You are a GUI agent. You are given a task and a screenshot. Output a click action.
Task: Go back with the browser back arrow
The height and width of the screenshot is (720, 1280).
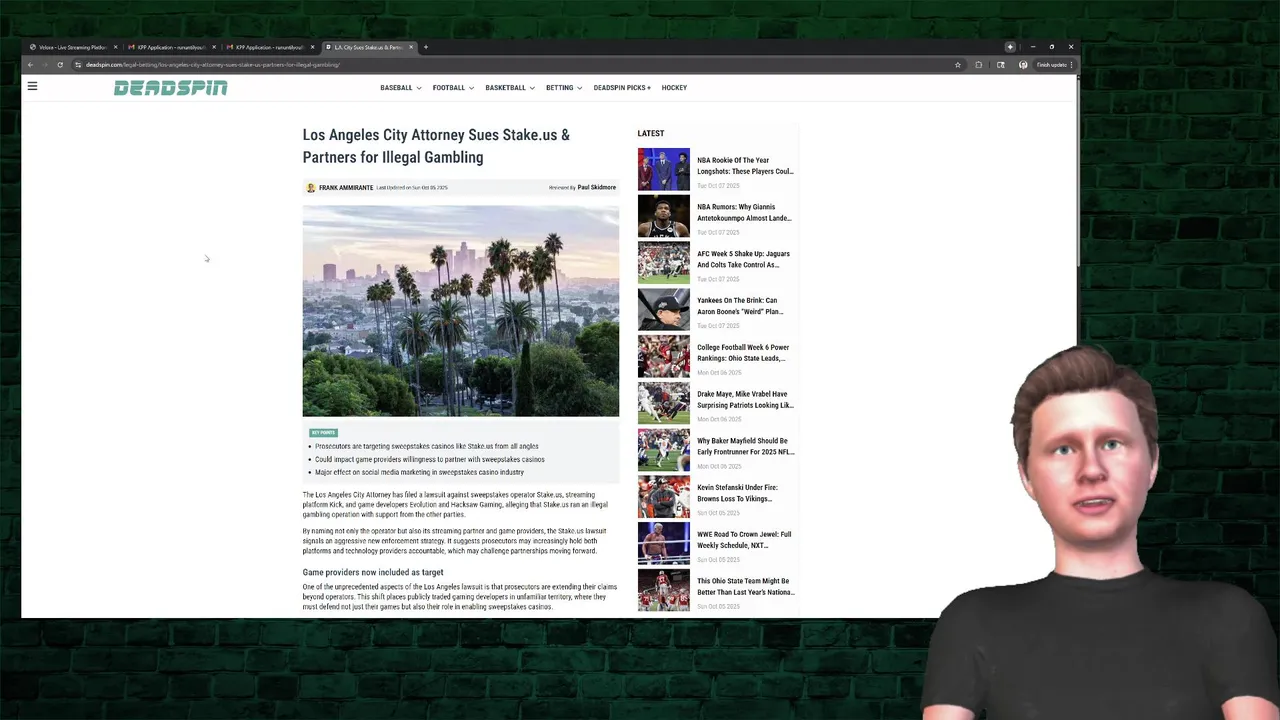pos(30,65)
